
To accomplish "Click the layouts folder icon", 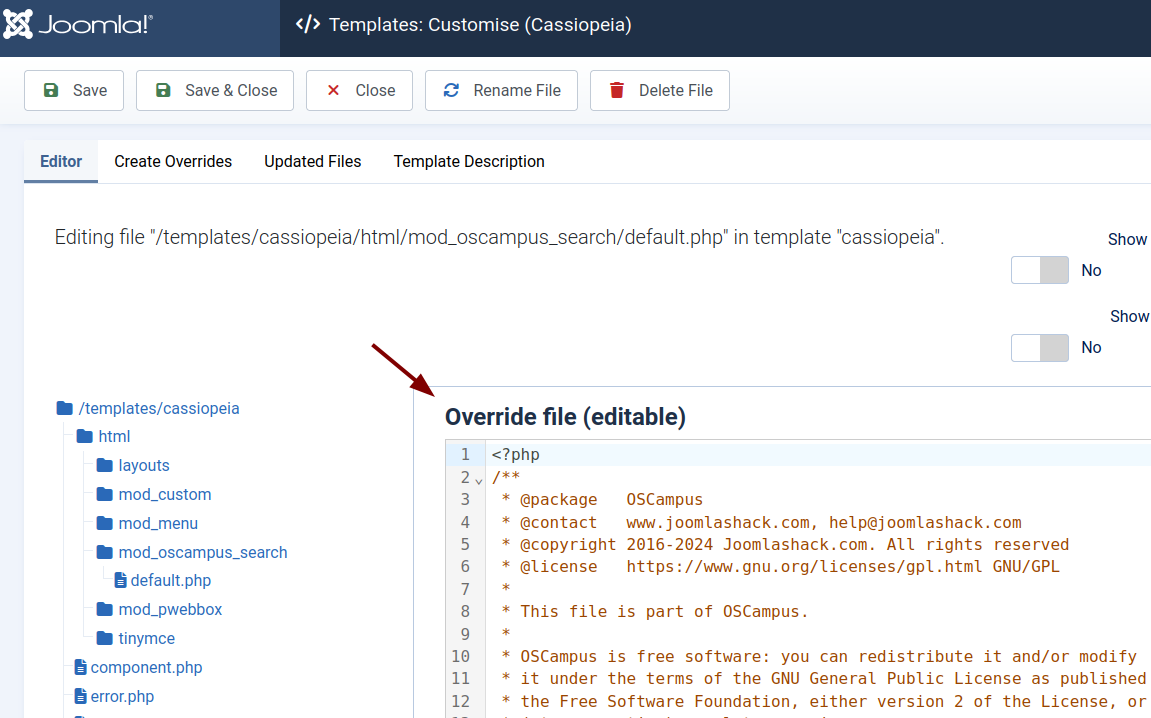I will [105, 465].
